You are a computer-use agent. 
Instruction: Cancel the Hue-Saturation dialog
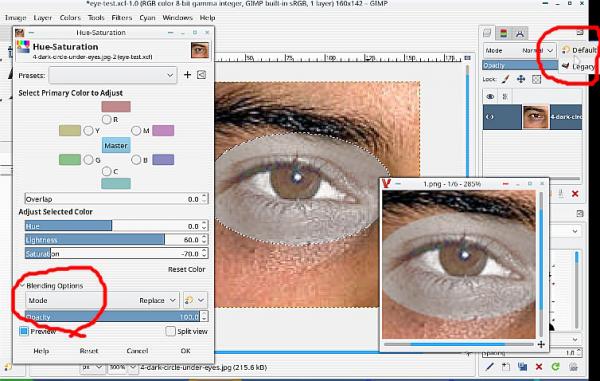[x=137, y=351]
